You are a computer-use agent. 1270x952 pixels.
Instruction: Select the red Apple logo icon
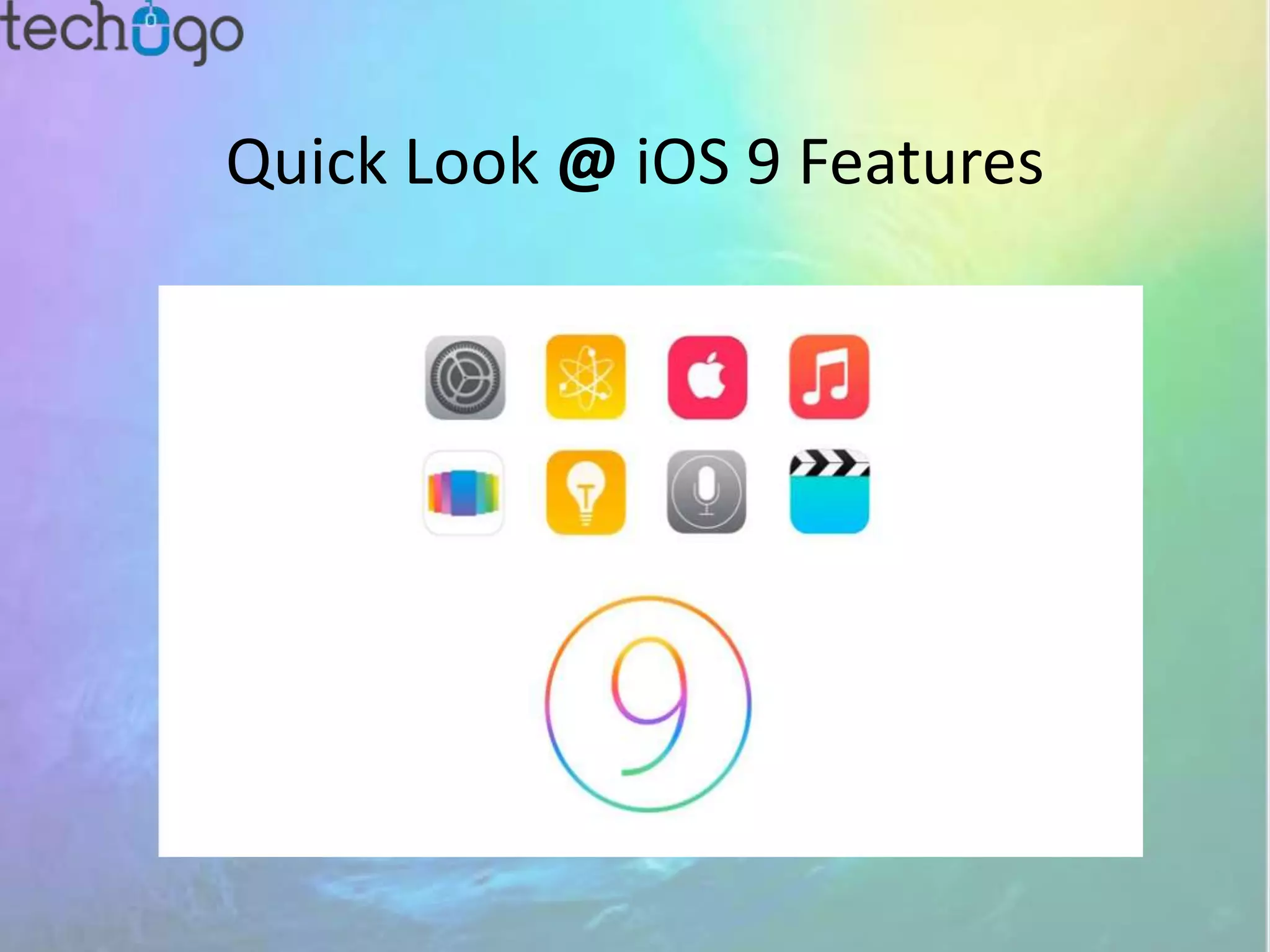(x=708, y=377)
